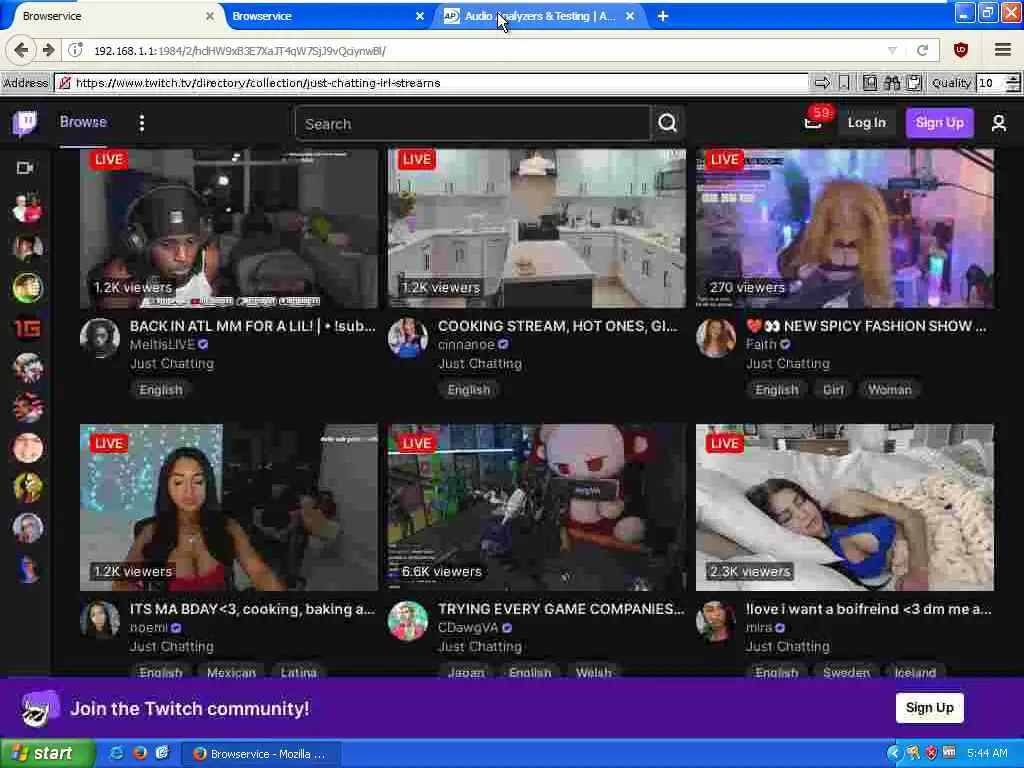
Task: Click the binoculars find icon in Browservice bar
Action: [891, 83]
